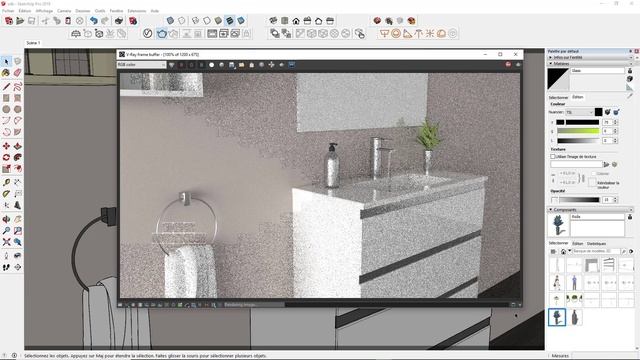Switch to the Édition tab in Matières
Image resolution: width=640 pixels, height=360 pixels.
[578, 97]
